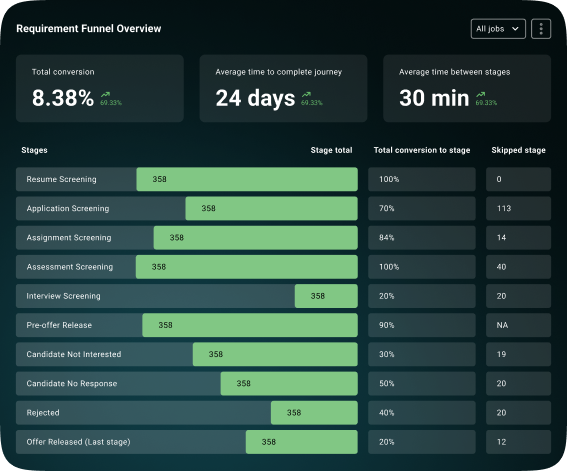
Task: Click the Pre-offer Release stage label
Action: [x=59, y=325]
